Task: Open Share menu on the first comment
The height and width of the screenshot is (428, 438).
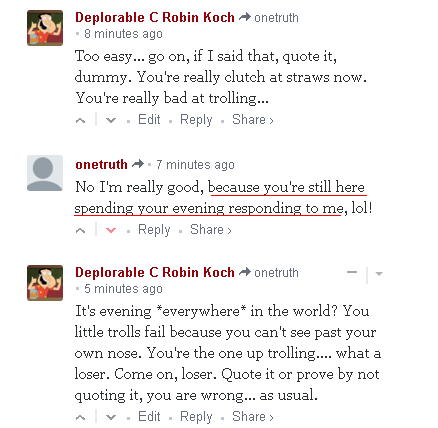Action: (x=253, y=120)
